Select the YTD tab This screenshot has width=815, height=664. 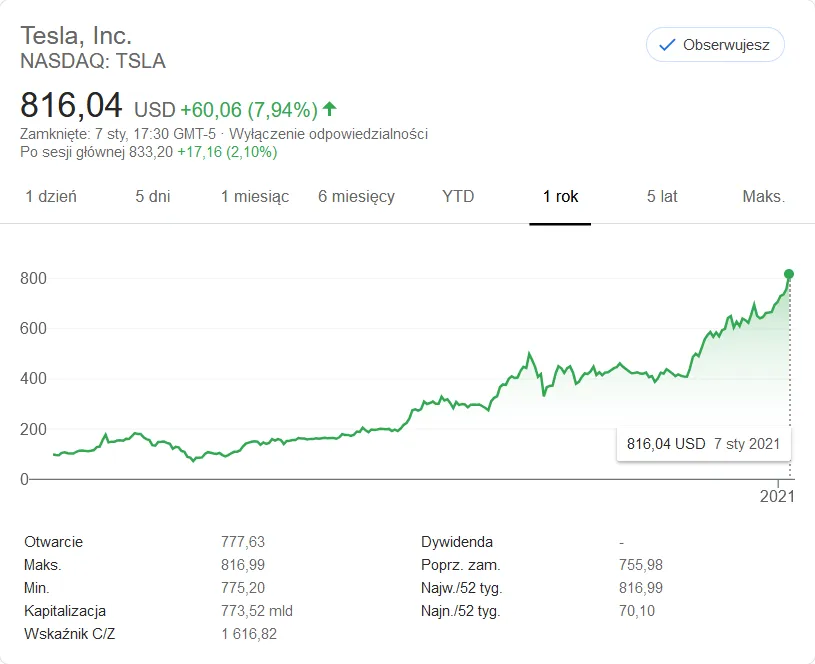[x=458, y=197]
